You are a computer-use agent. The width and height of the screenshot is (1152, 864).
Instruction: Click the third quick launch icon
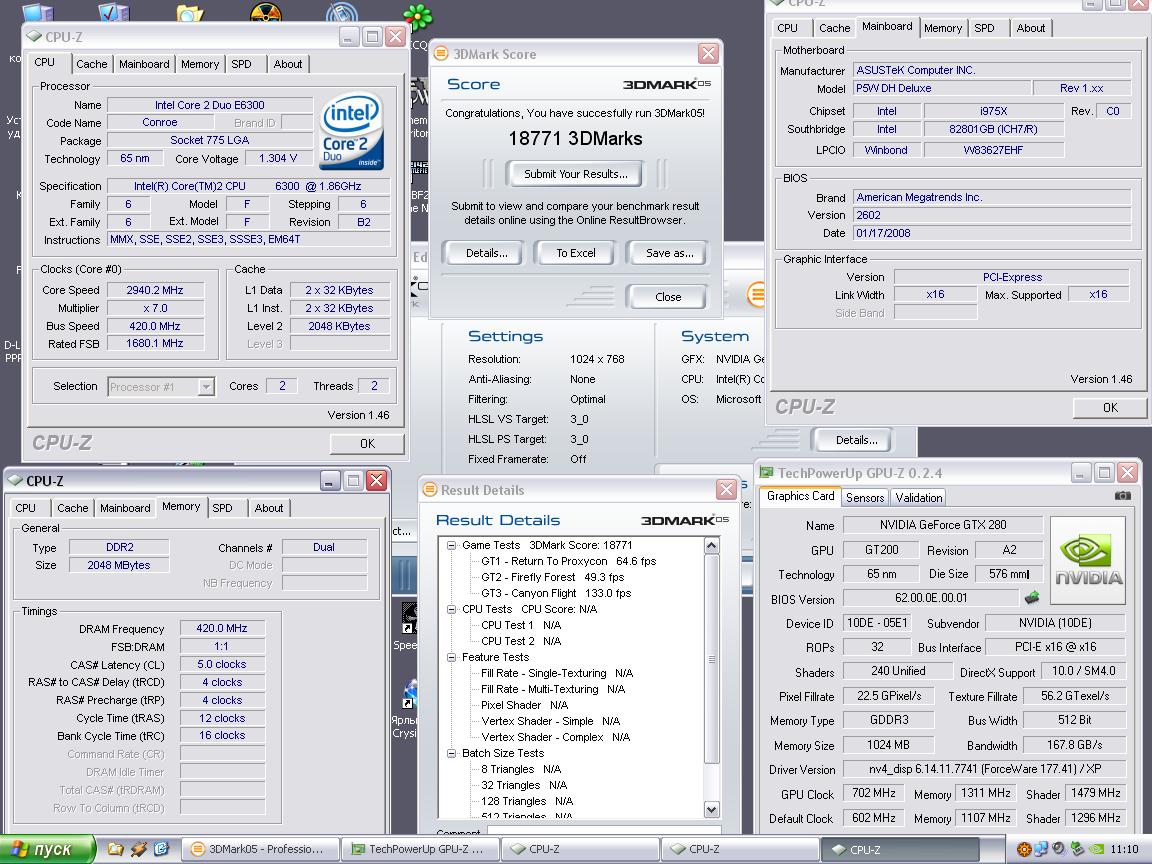(162, 849)
